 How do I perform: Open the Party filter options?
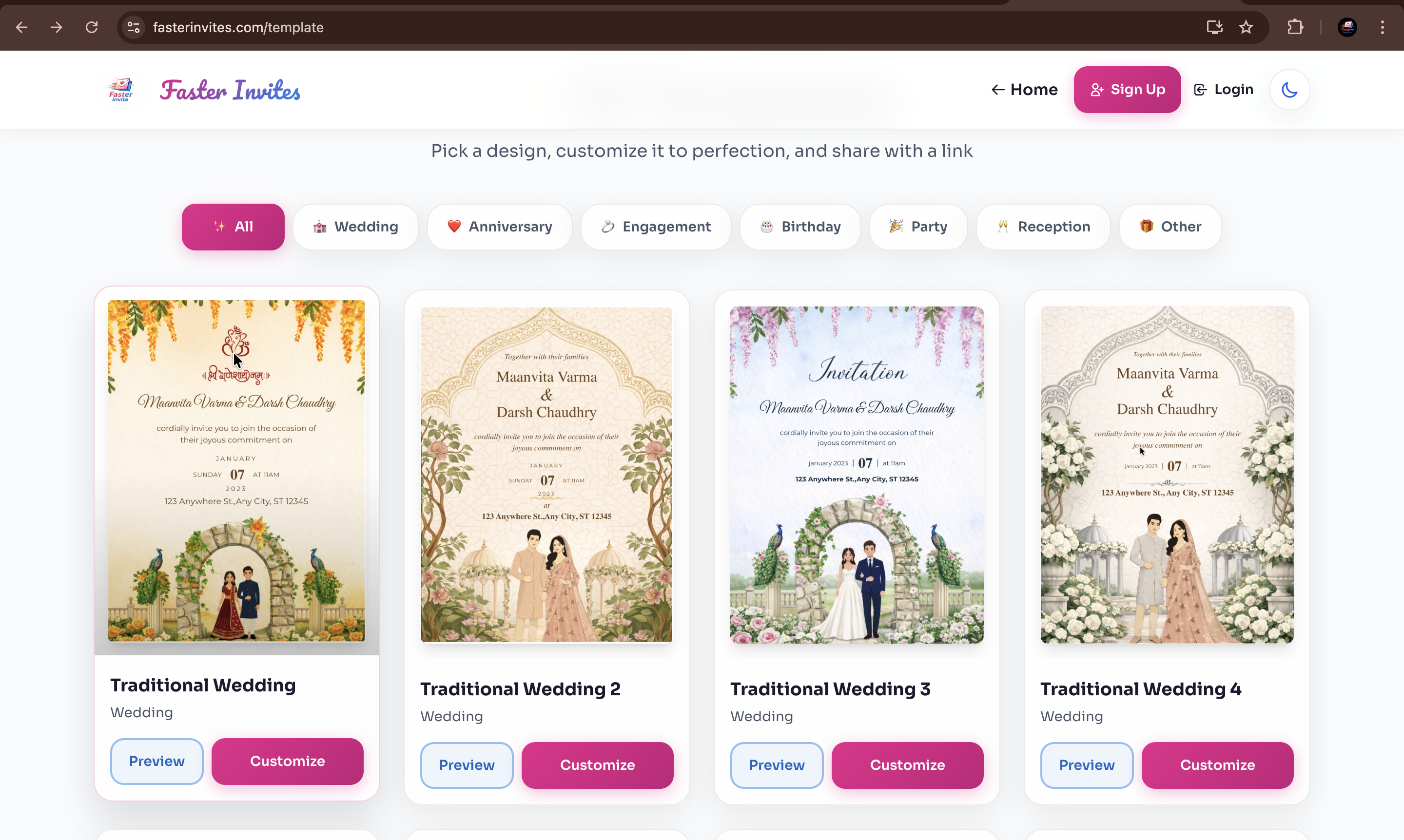(x=918, y=227)
